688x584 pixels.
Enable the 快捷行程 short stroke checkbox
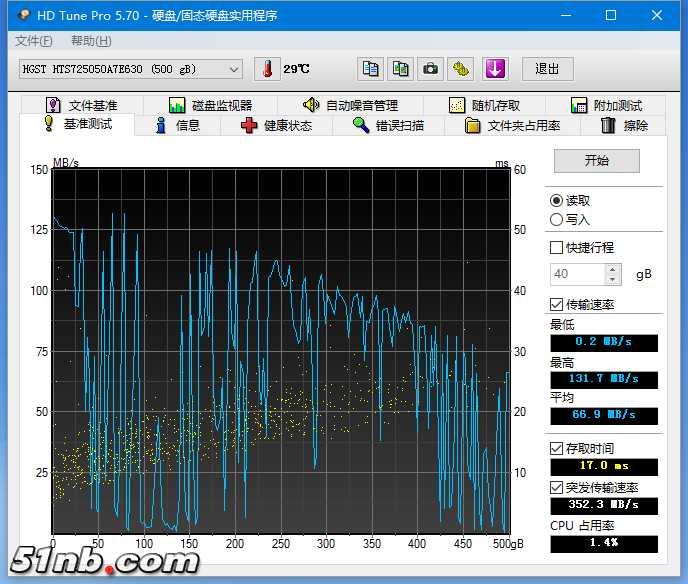(557, 247)
